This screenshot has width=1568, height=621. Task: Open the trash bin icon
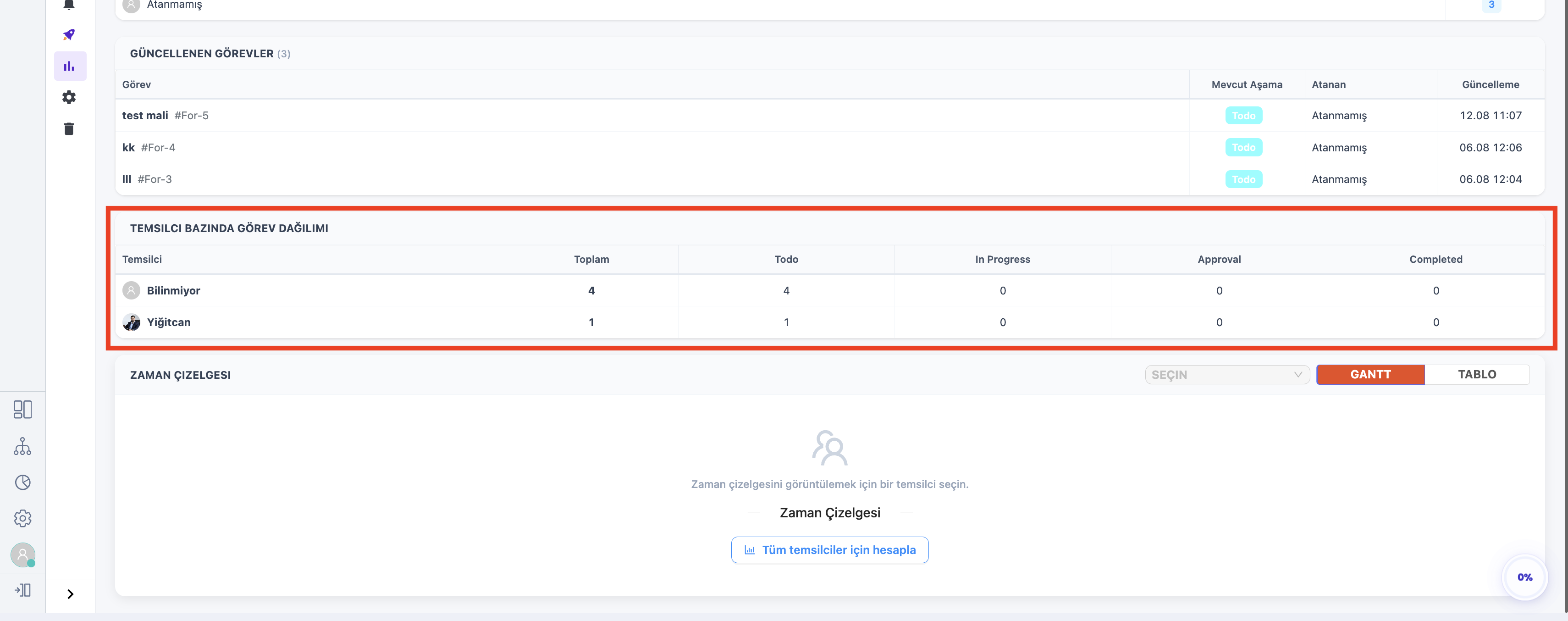[x=69, y=128]
